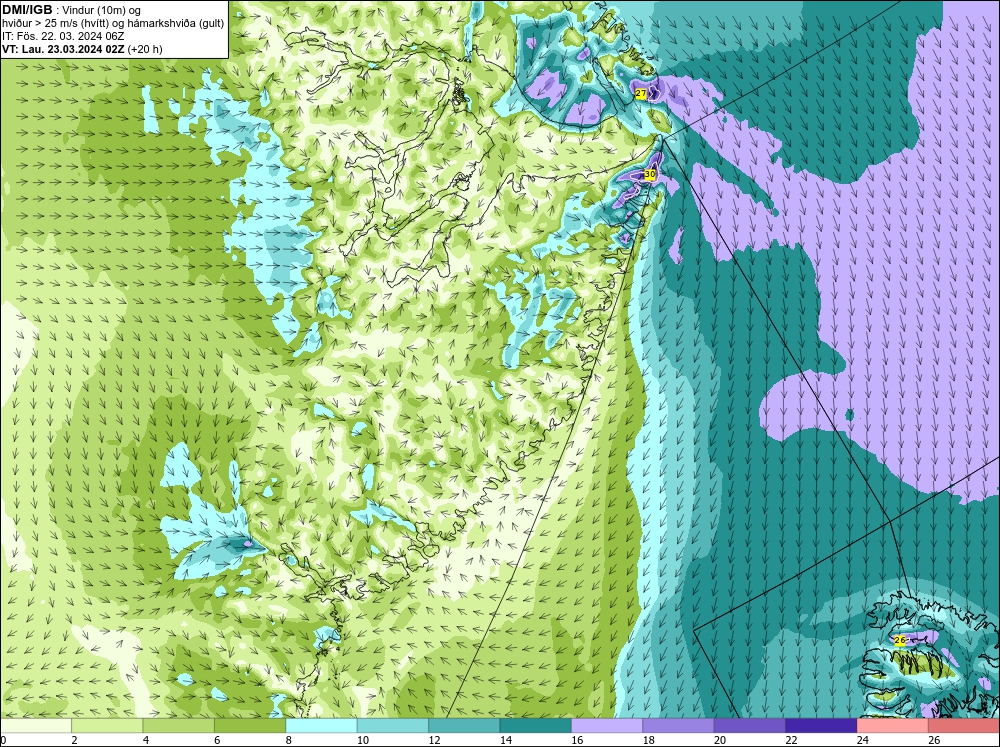Viewport: 1000px width, 747px height.
Task: Click the scale label 16 on the legend
Action: [x=577, y=740]
